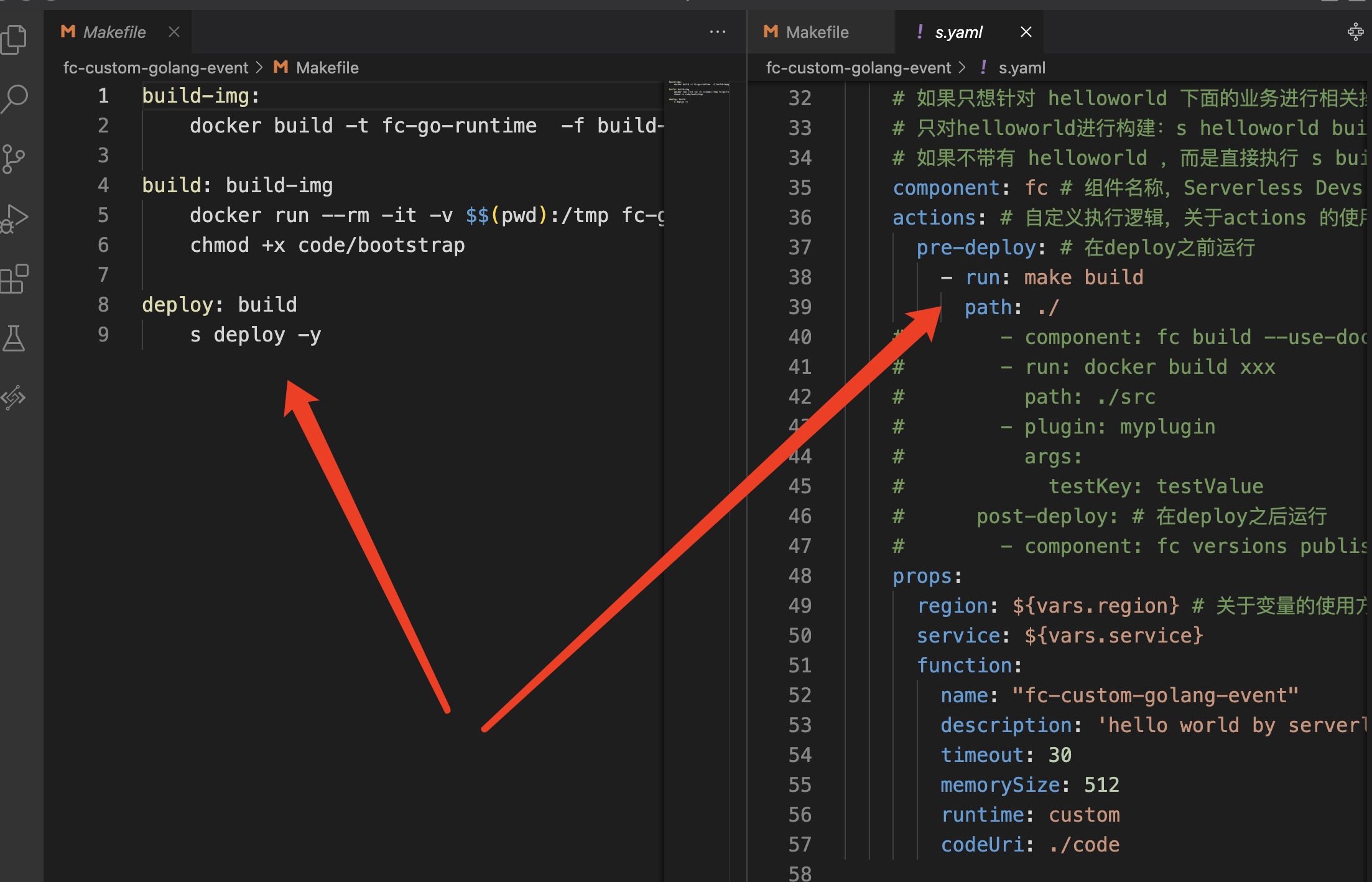
Task: Click 'actions:' key on line 36
Action: pyautogui.click(x=940, y=218)
